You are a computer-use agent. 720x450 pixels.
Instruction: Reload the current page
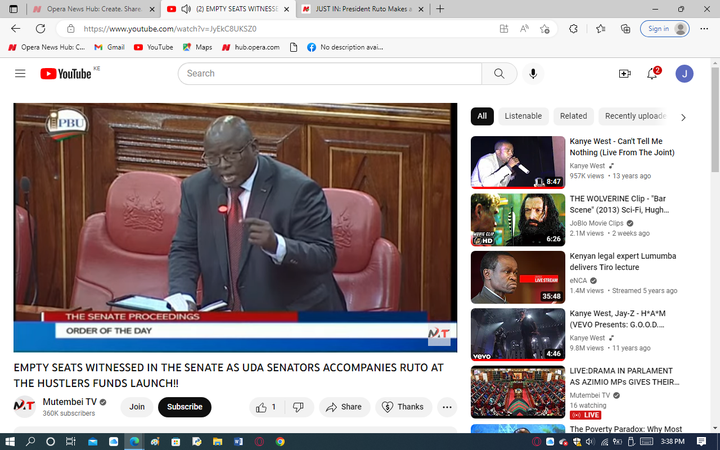pyautogui.click(x=40, y=28)
